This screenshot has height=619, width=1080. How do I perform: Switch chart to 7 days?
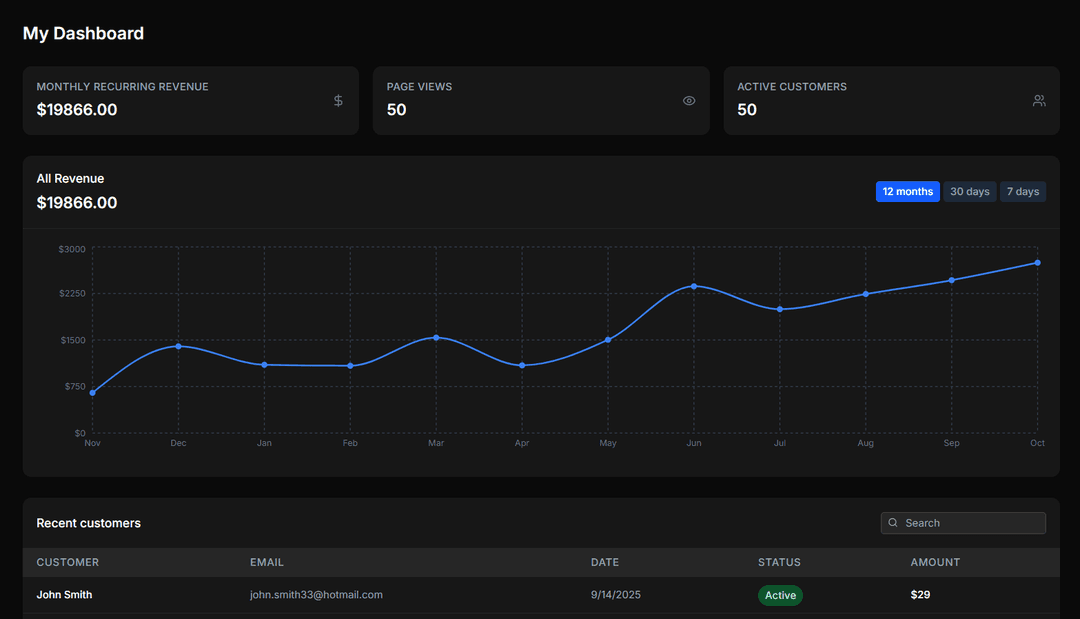pos(1022,192)
